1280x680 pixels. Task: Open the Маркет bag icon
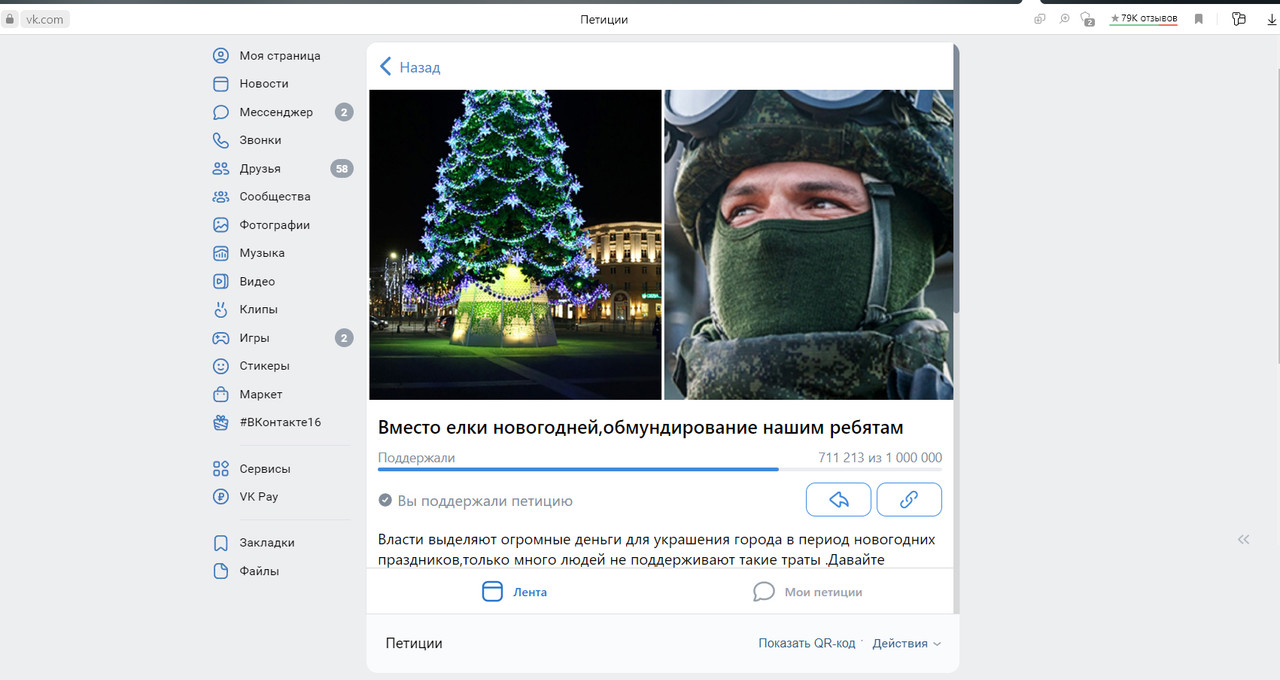click(221, 394)
